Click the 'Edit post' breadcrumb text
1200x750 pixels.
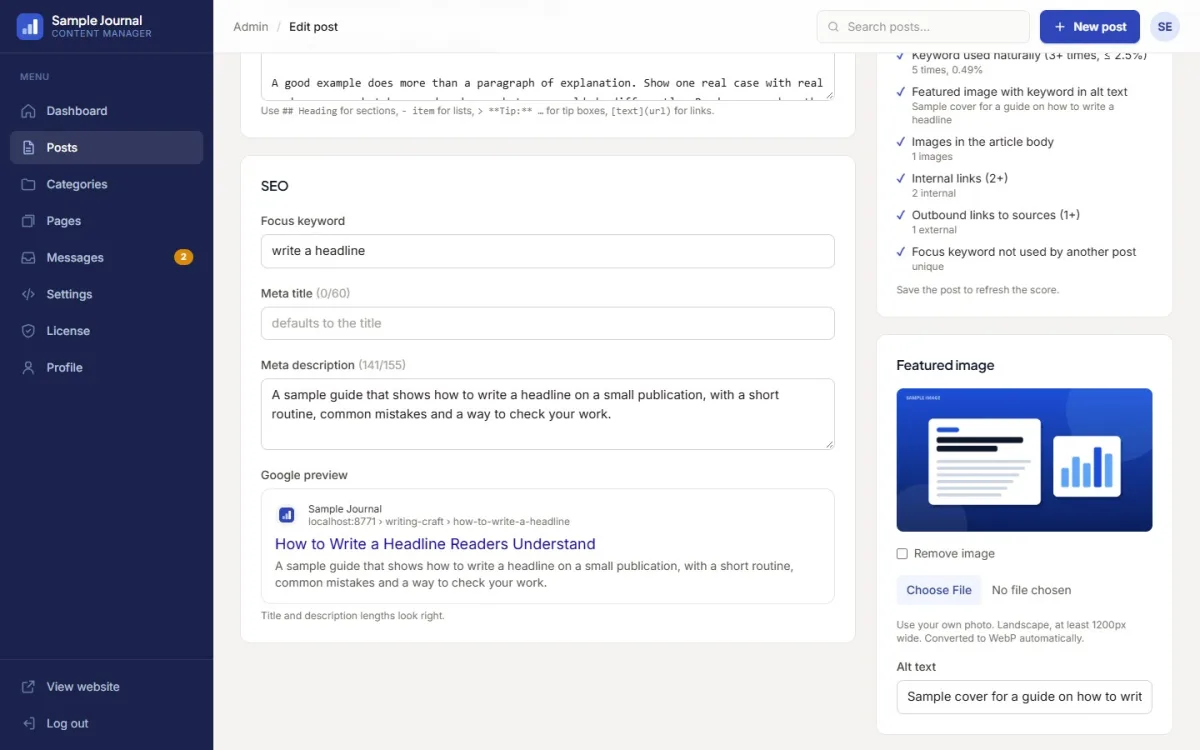(314, 27)
